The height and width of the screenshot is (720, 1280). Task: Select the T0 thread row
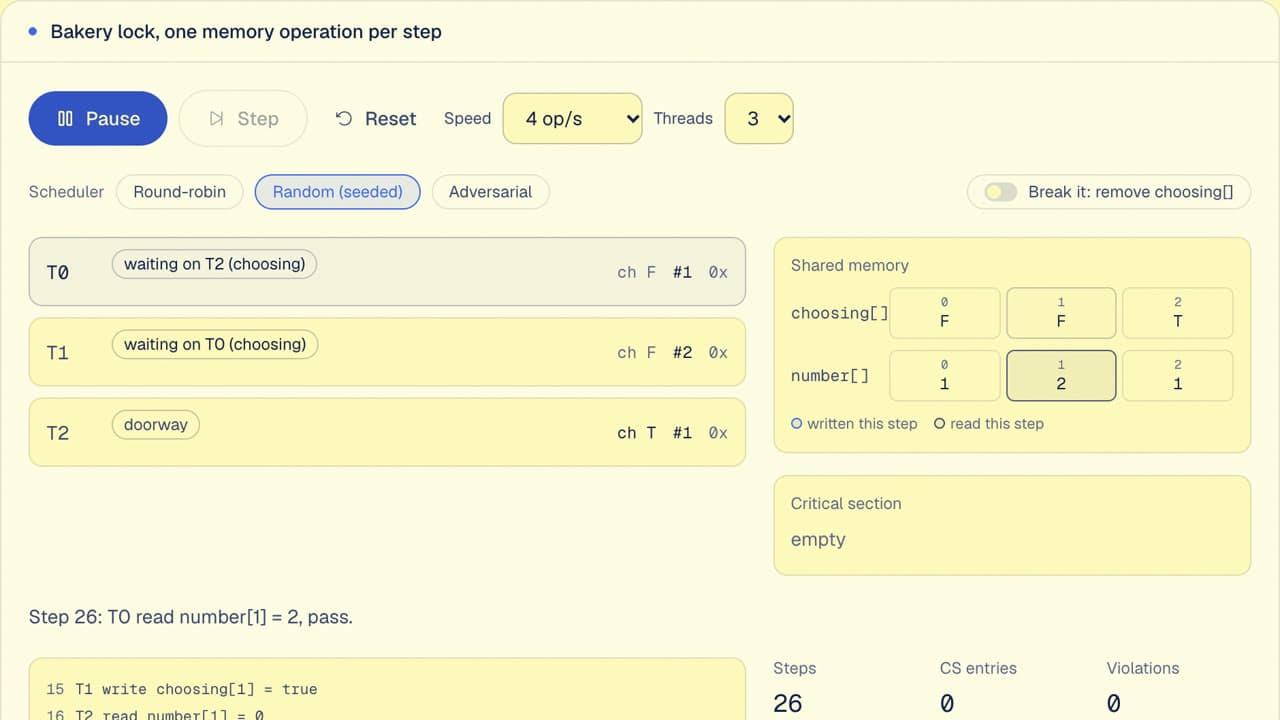(387, 271)
